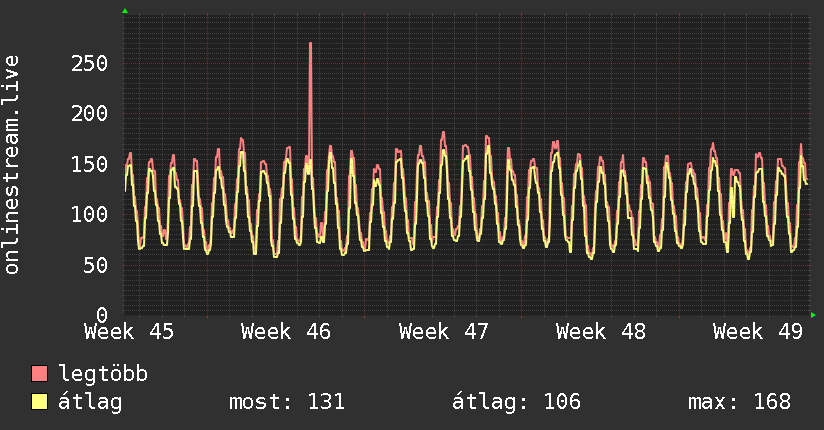Click the Week 46 axis label
This screenshot has width=824, height=430.
pos(286,332)
